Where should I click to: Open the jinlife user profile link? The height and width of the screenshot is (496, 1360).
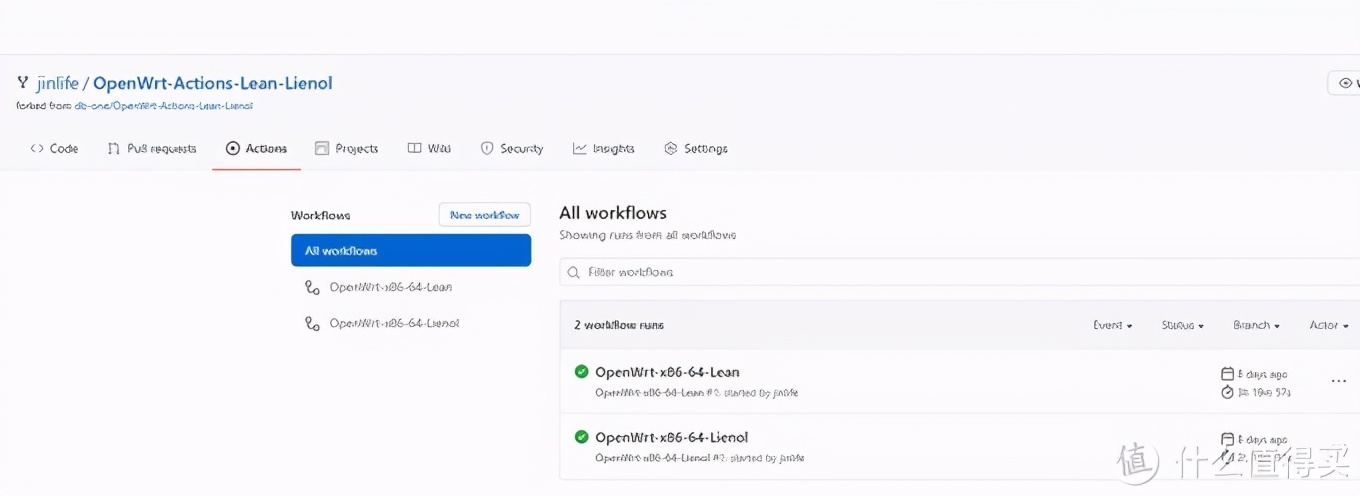tap(57, 83)
